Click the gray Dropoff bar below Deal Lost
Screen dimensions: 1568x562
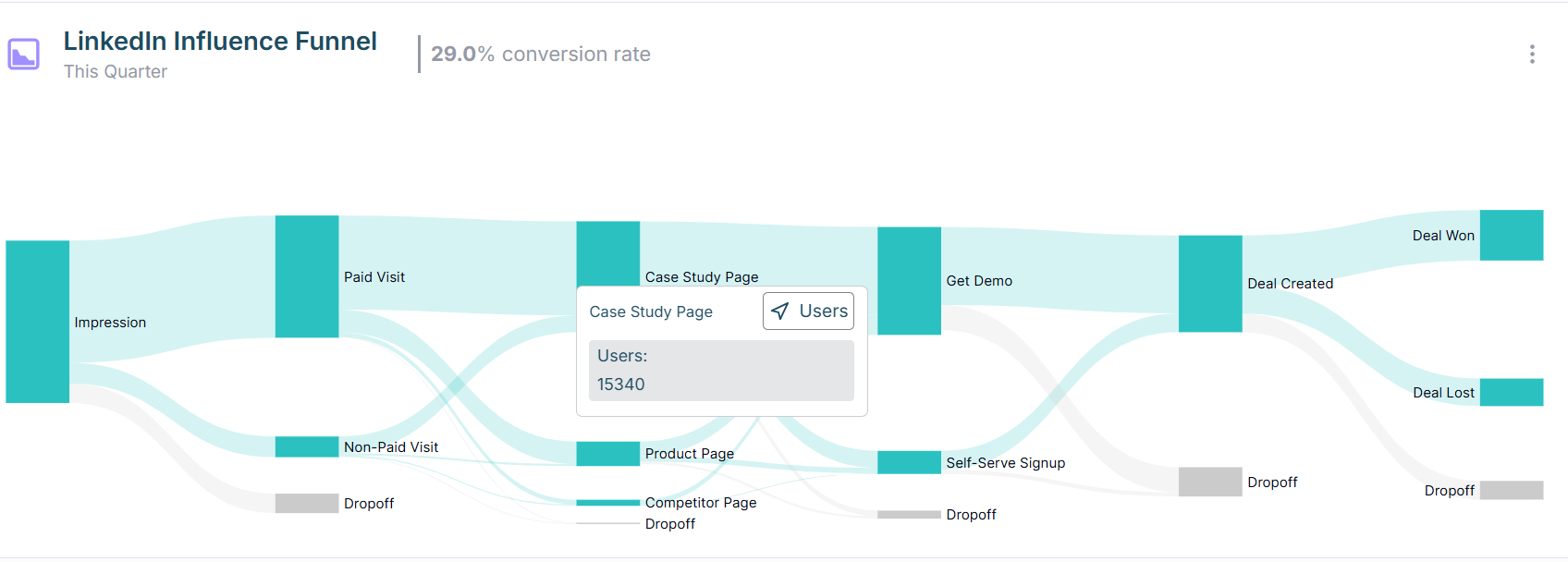point(1512,490)
